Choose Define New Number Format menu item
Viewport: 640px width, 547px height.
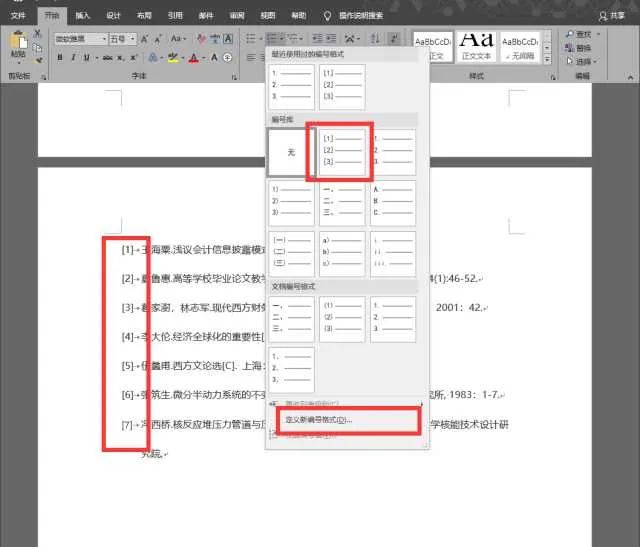tap(348, 420)
